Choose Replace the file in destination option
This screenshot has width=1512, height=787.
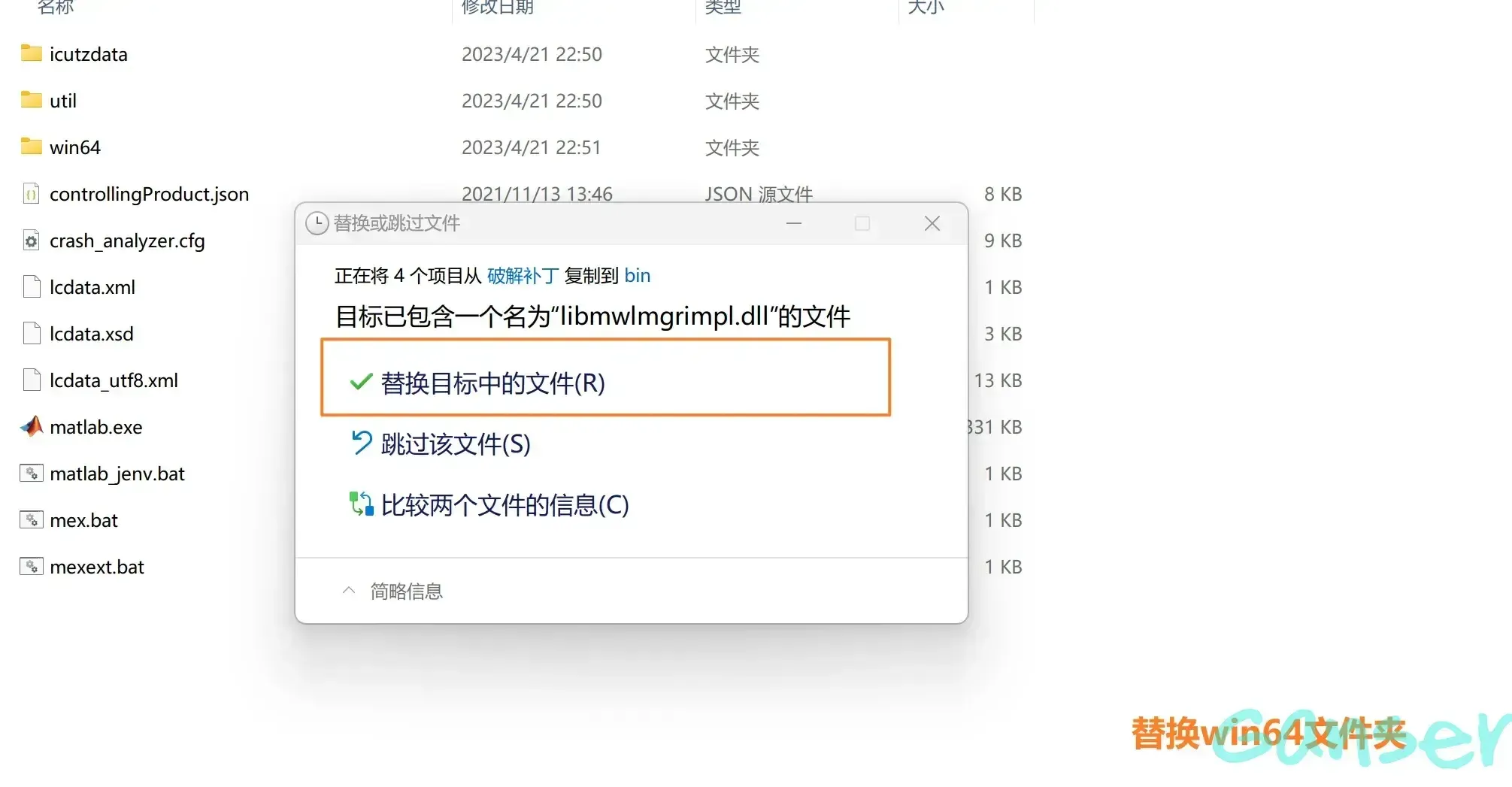click(492, 383)
